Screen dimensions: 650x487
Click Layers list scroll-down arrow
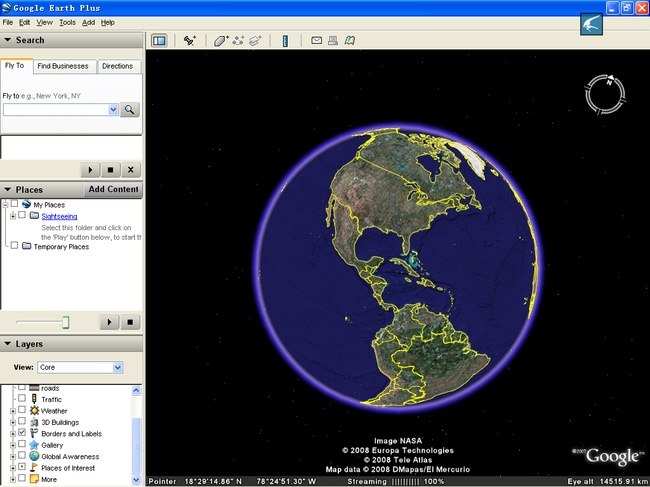pos(136,480)
